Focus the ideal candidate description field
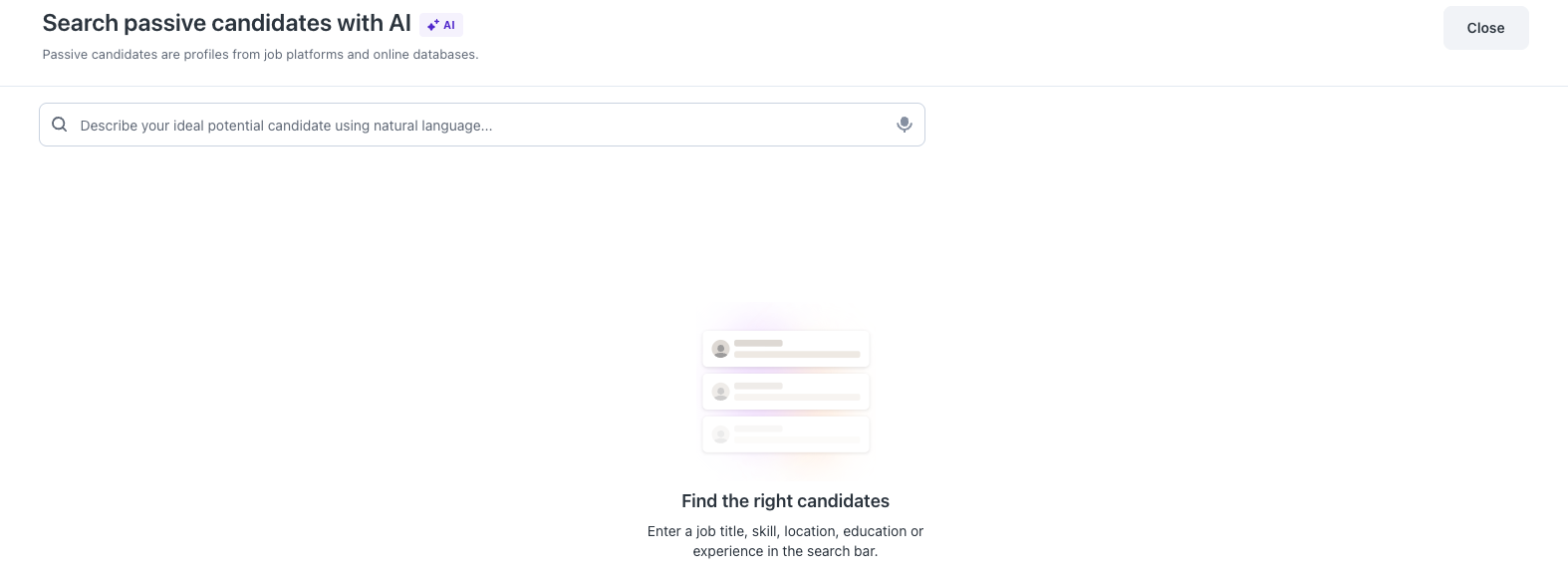This screenshot has width=1568, height=574. click(x=478, y=126)
